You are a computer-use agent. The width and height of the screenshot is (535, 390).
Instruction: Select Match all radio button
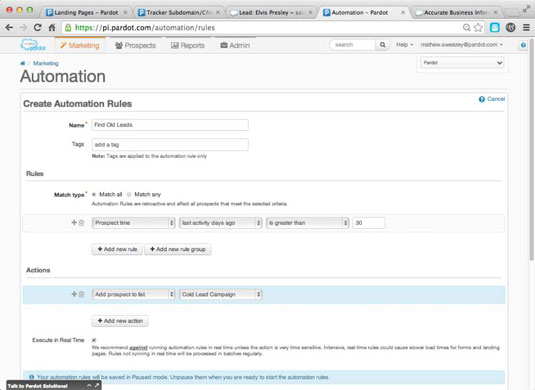tap(94, 194)
